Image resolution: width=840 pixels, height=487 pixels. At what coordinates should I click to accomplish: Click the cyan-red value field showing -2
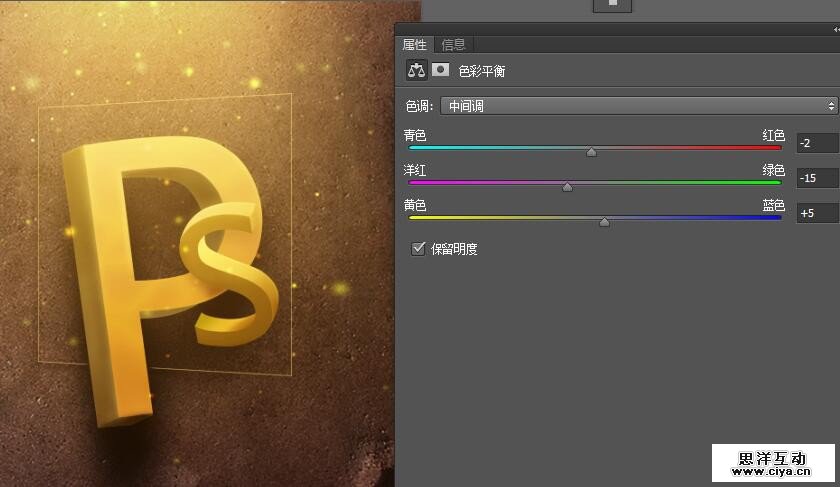pyautogui.click(x=817, y=144)
